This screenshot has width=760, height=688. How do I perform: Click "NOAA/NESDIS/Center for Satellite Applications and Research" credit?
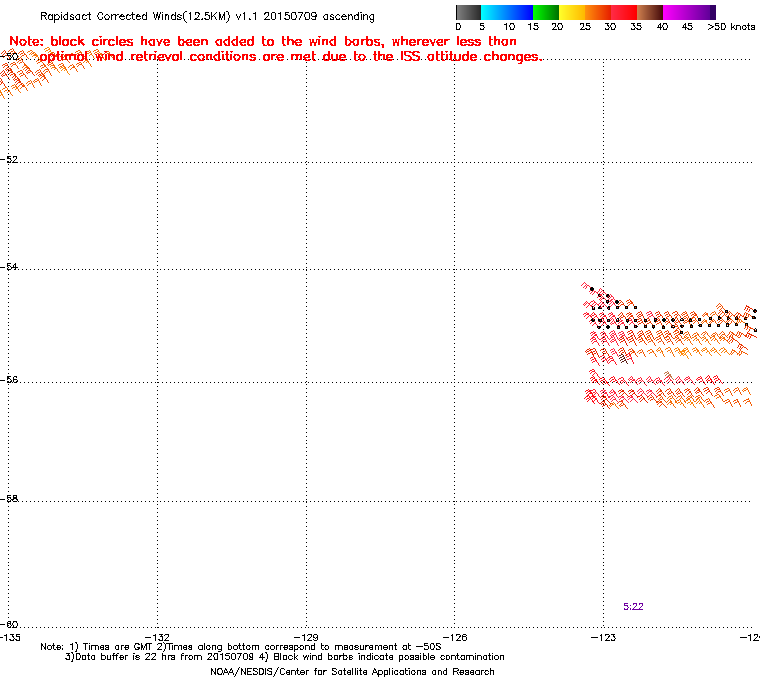pyautogui.click(x=352, y=672)
